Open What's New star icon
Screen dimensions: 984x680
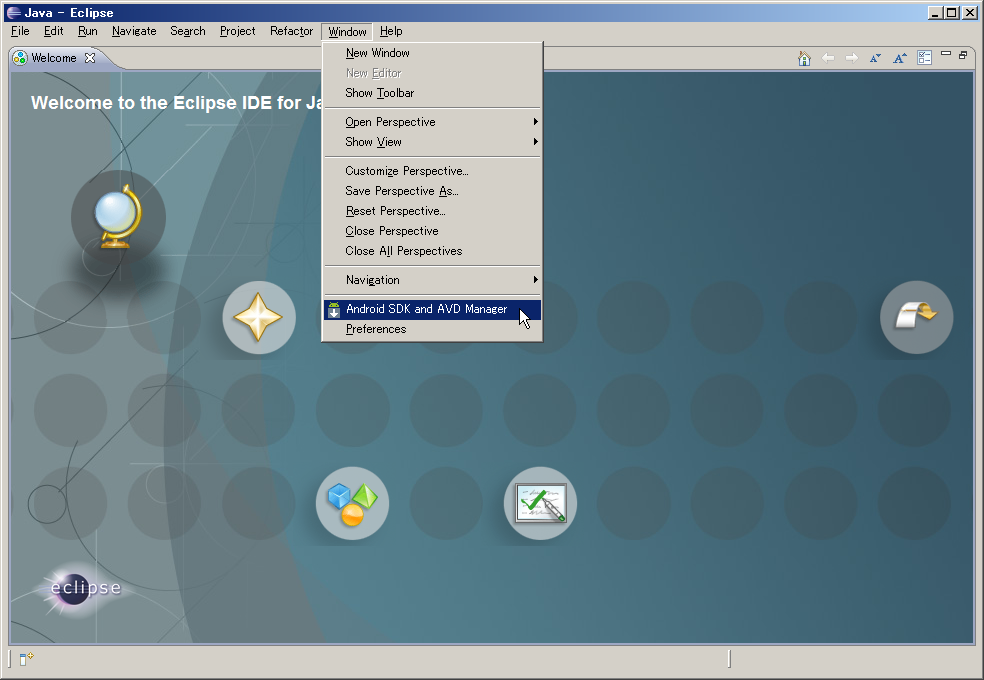(259, 317)
